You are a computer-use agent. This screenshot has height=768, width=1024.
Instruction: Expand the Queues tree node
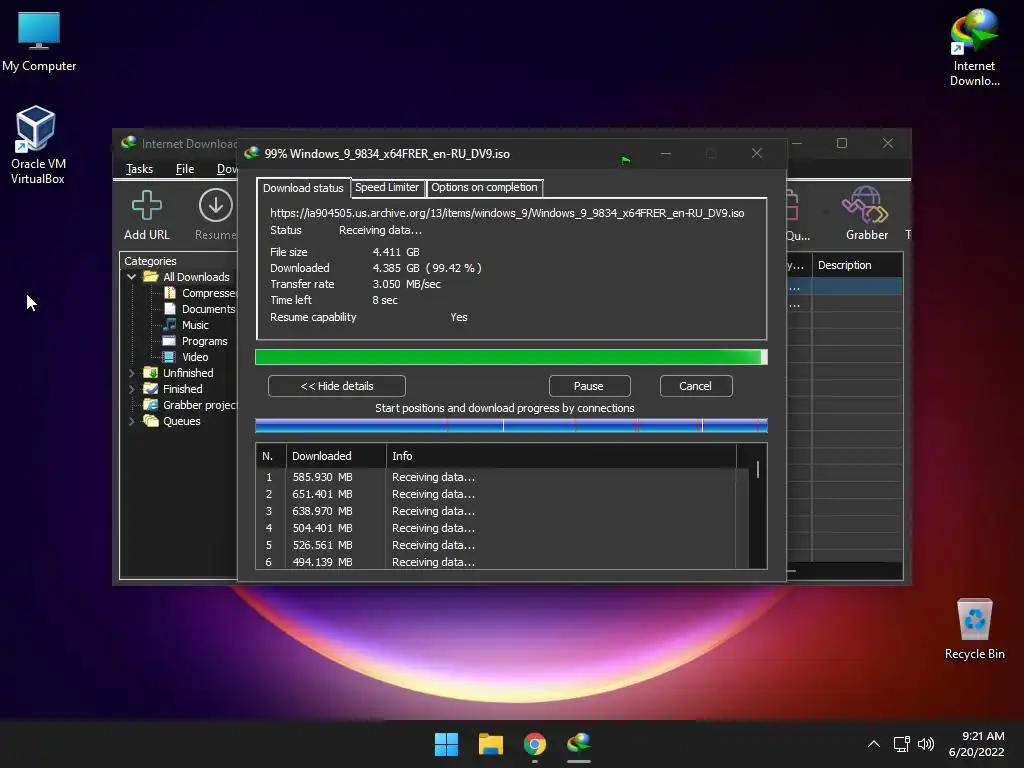[131, 421]
